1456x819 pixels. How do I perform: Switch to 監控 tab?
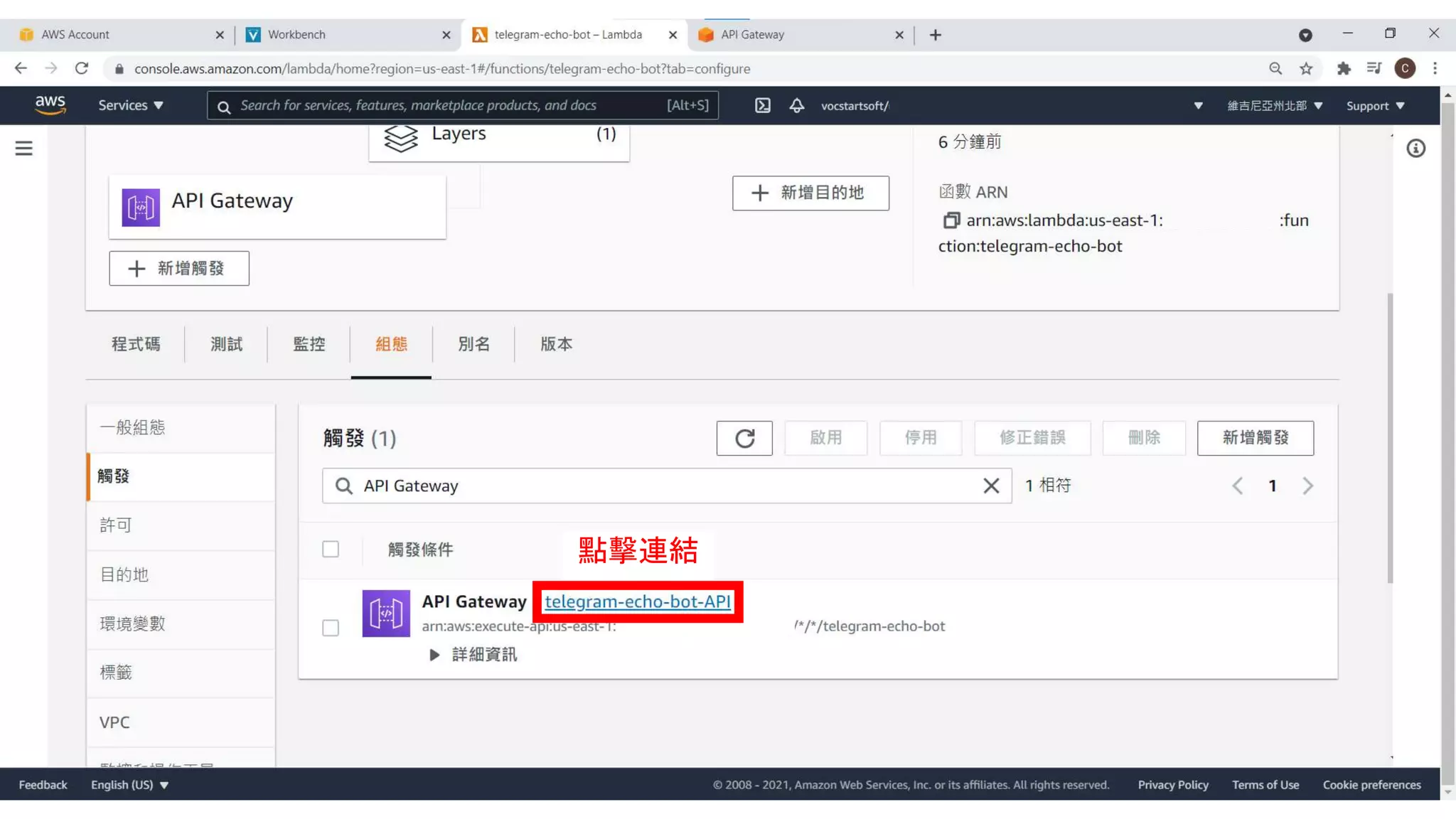pos(309,344)
